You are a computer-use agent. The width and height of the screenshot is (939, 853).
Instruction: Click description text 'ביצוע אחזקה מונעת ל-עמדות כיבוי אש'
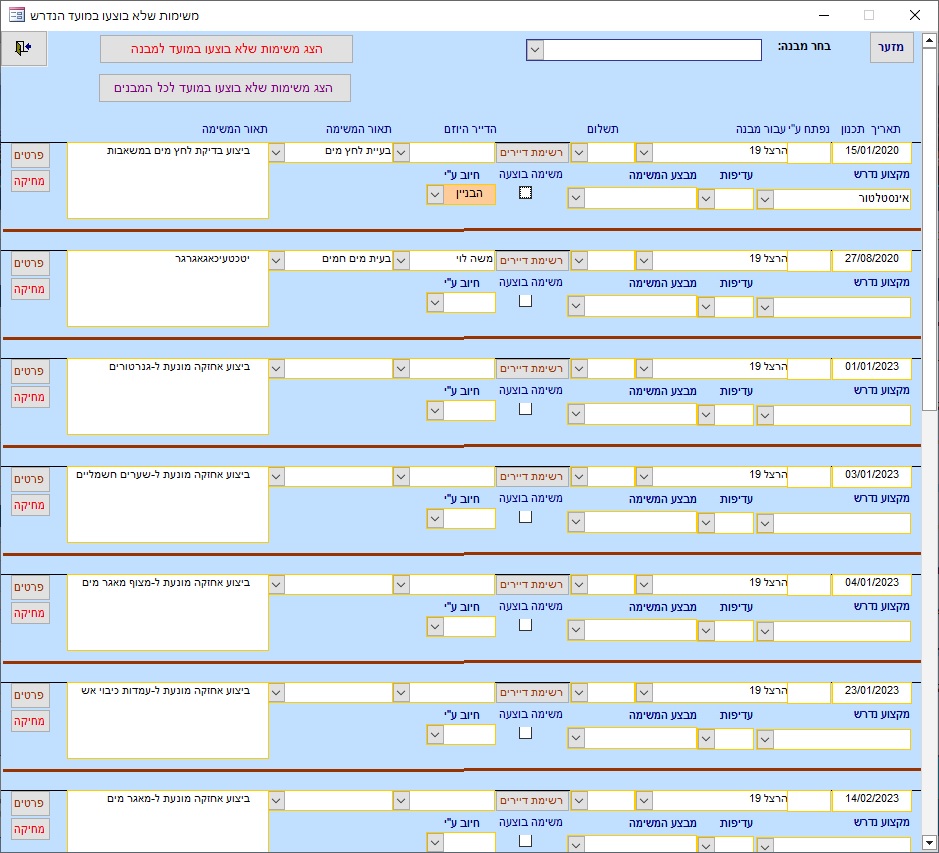click(166, 691)
